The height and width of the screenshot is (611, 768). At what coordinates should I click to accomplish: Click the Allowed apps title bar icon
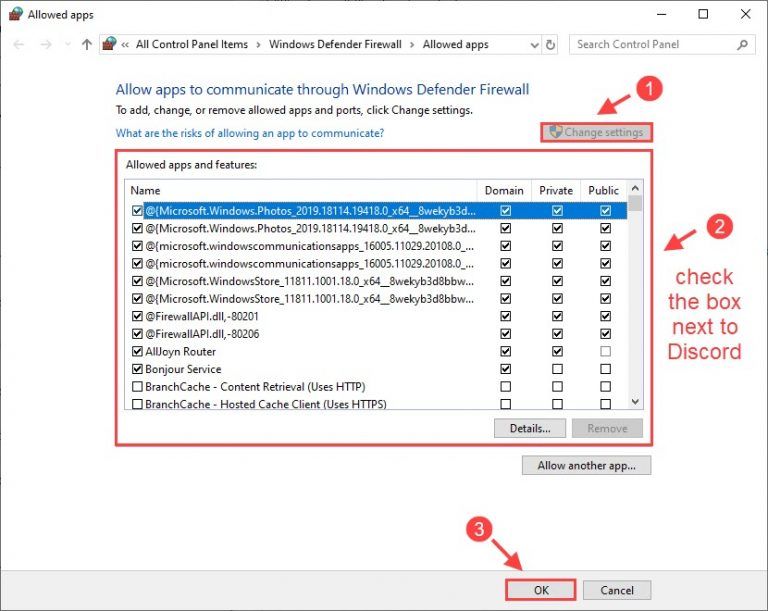pos(14,14)
